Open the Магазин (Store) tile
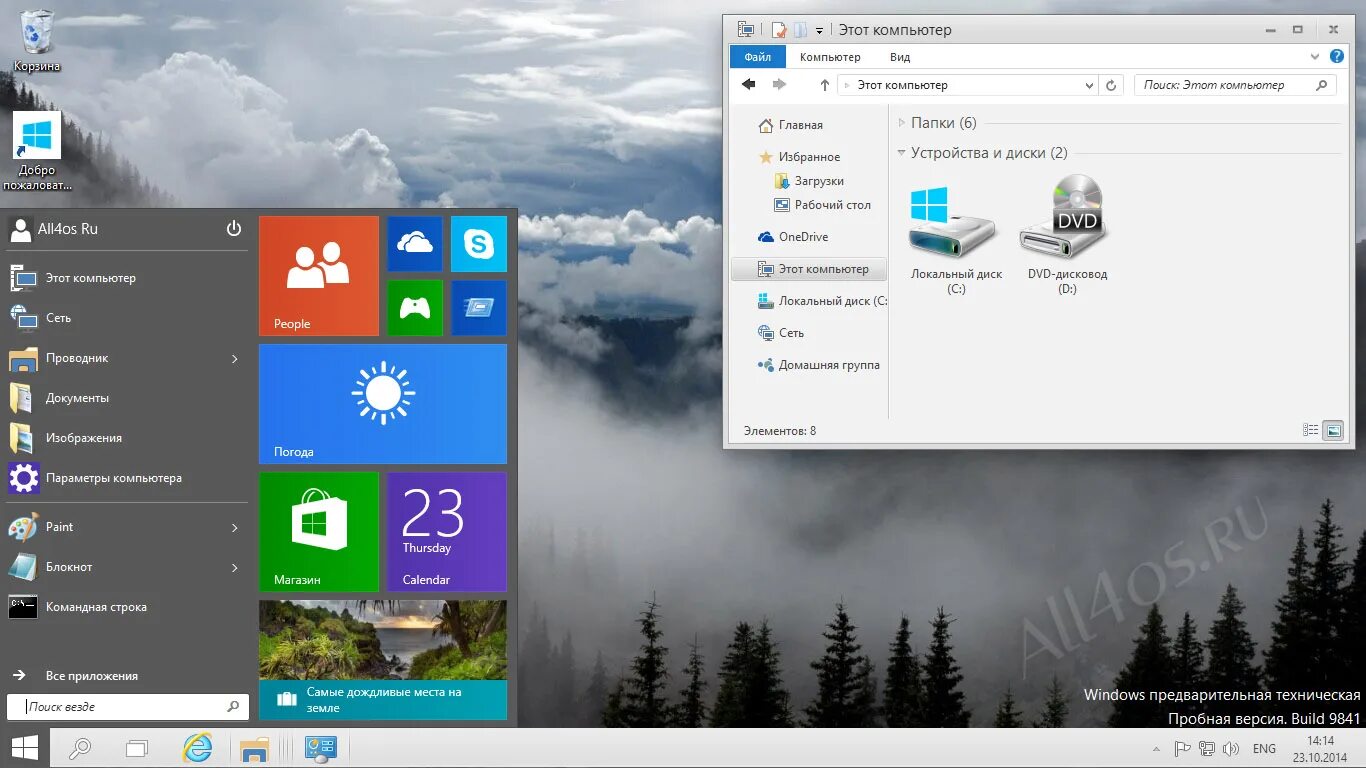The image size is (1366, 768). (x=318, y=531)
